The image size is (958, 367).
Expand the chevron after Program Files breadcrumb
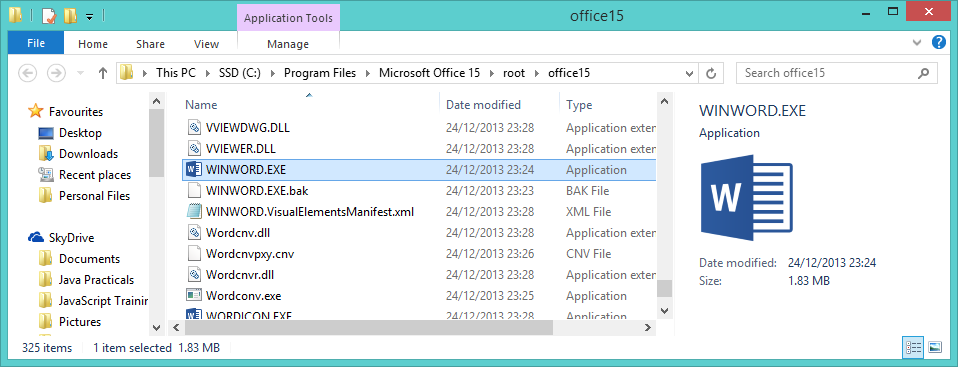click(x=368, y=73)
